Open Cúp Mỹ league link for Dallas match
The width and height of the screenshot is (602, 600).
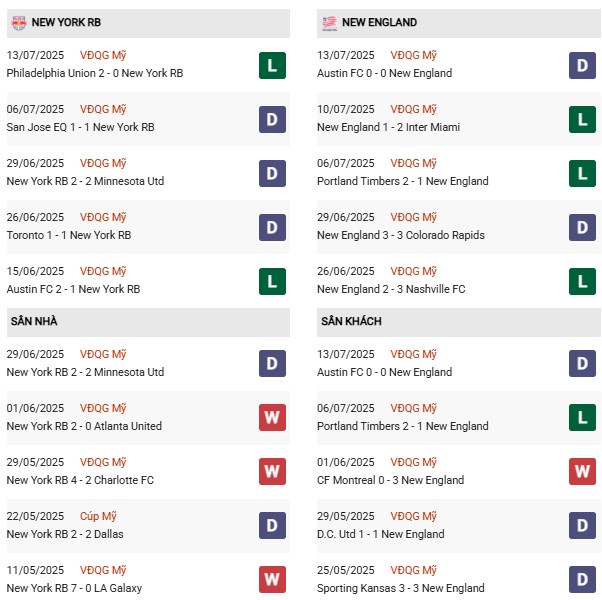101,516
